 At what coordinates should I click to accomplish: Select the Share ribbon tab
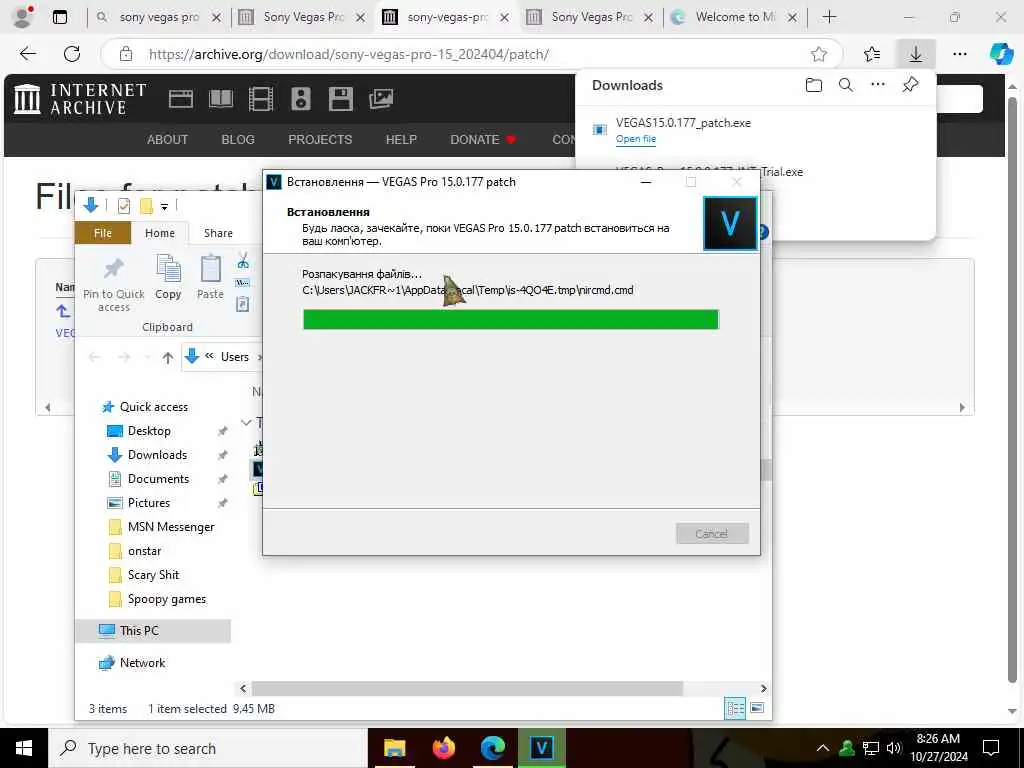coord(218,233)
